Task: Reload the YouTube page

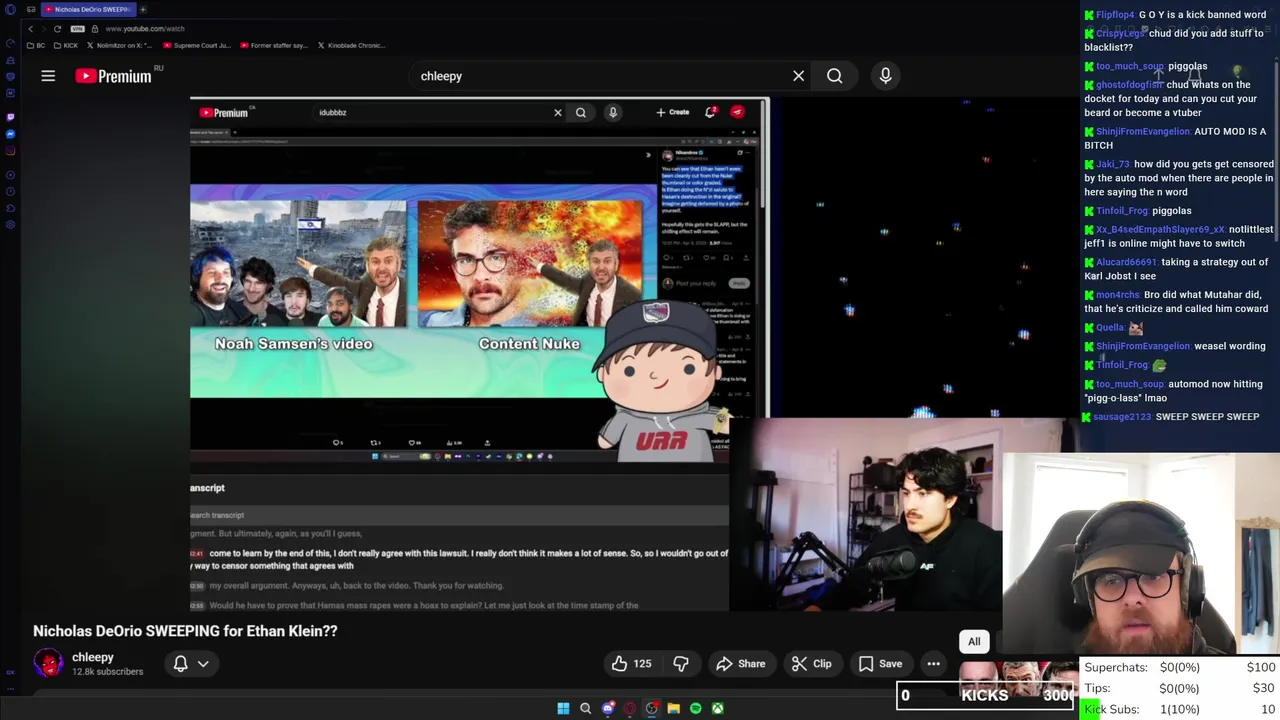Action: pyautogui.click(x=57, y=28)
